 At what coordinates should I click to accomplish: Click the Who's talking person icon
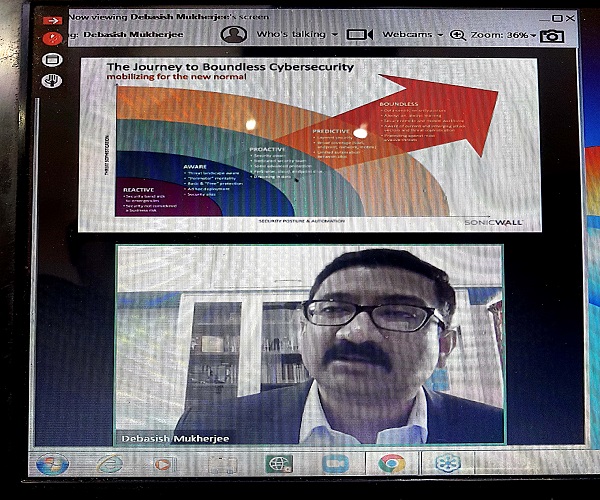pyautogui.click(x=234, y=35)
